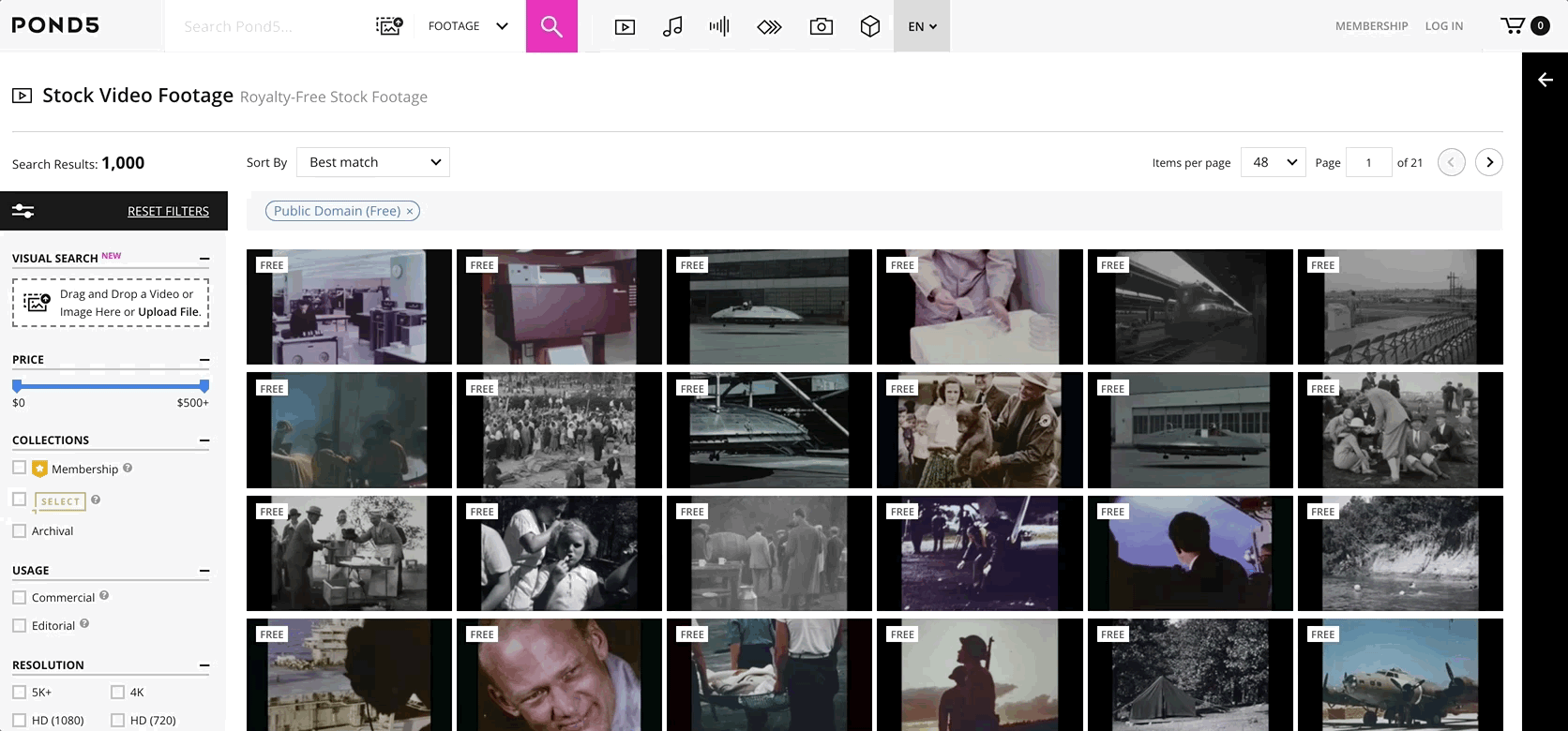Open the shopping cart

pos(1513,26)
